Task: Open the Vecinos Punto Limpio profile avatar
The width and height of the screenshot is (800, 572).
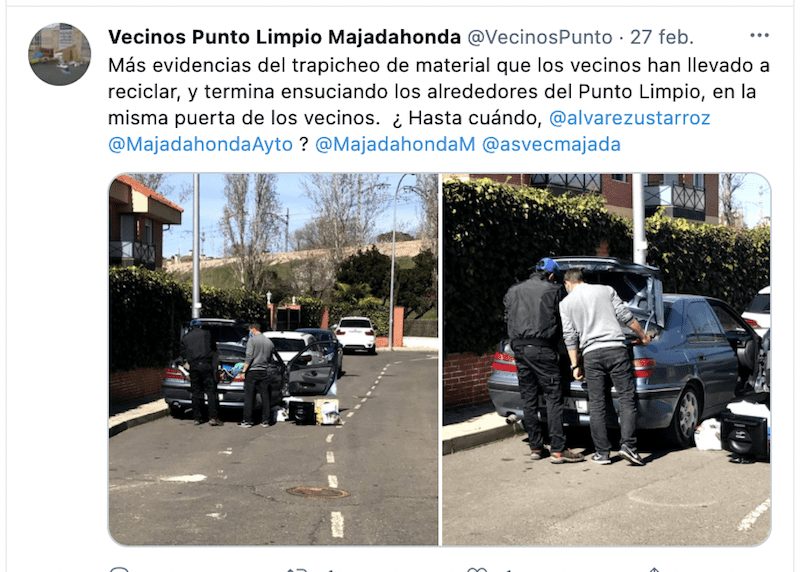Action: click(59, 54)
